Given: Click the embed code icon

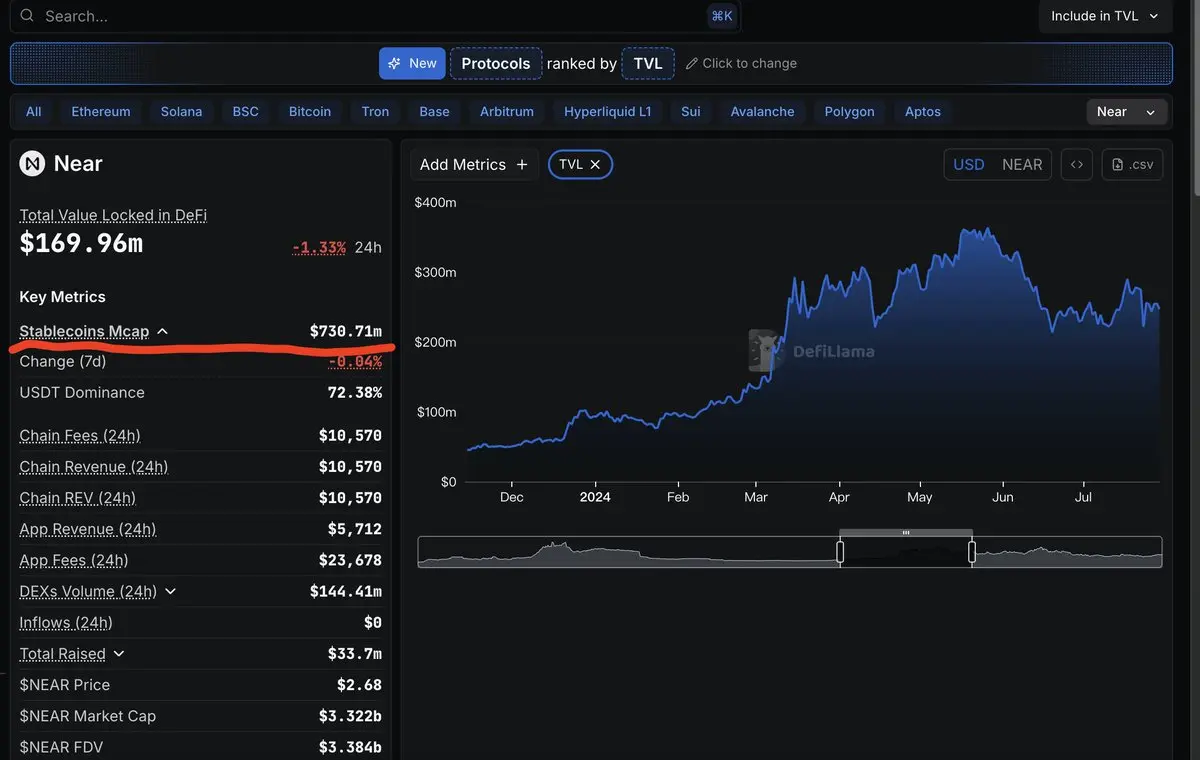Looking at the screenshot, I should pyautogui.click(x=1076, y=164).
